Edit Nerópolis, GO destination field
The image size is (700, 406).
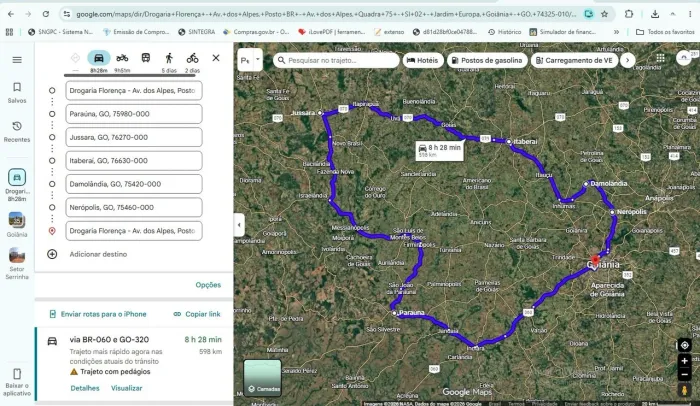point(133,207)
